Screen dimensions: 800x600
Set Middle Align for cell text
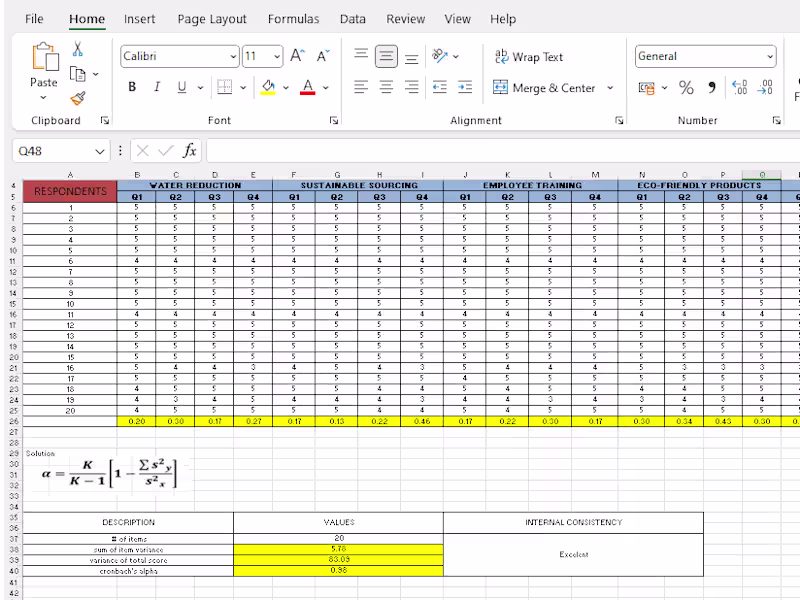click(x=386, y=56)
